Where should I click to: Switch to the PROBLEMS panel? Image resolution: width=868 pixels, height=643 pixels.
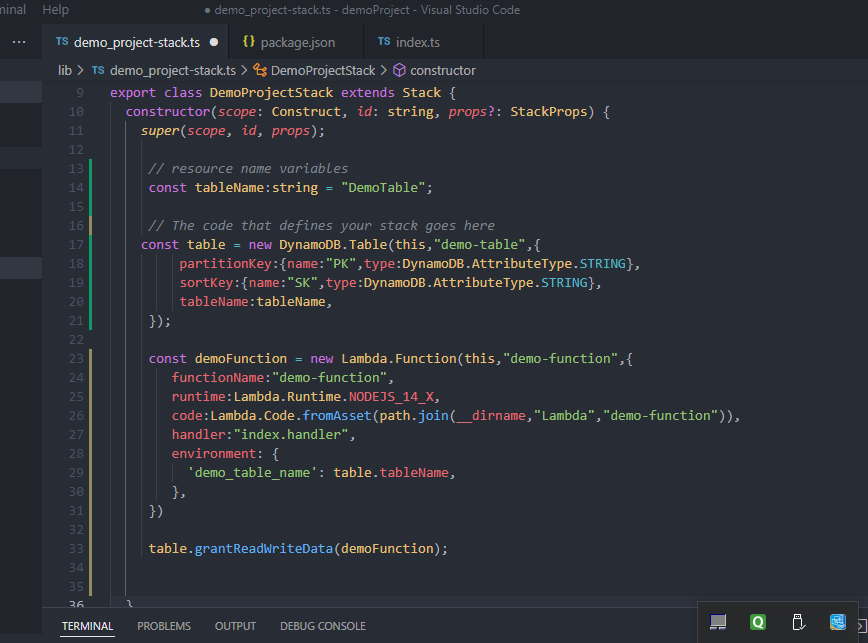click(x=164, y=626)
